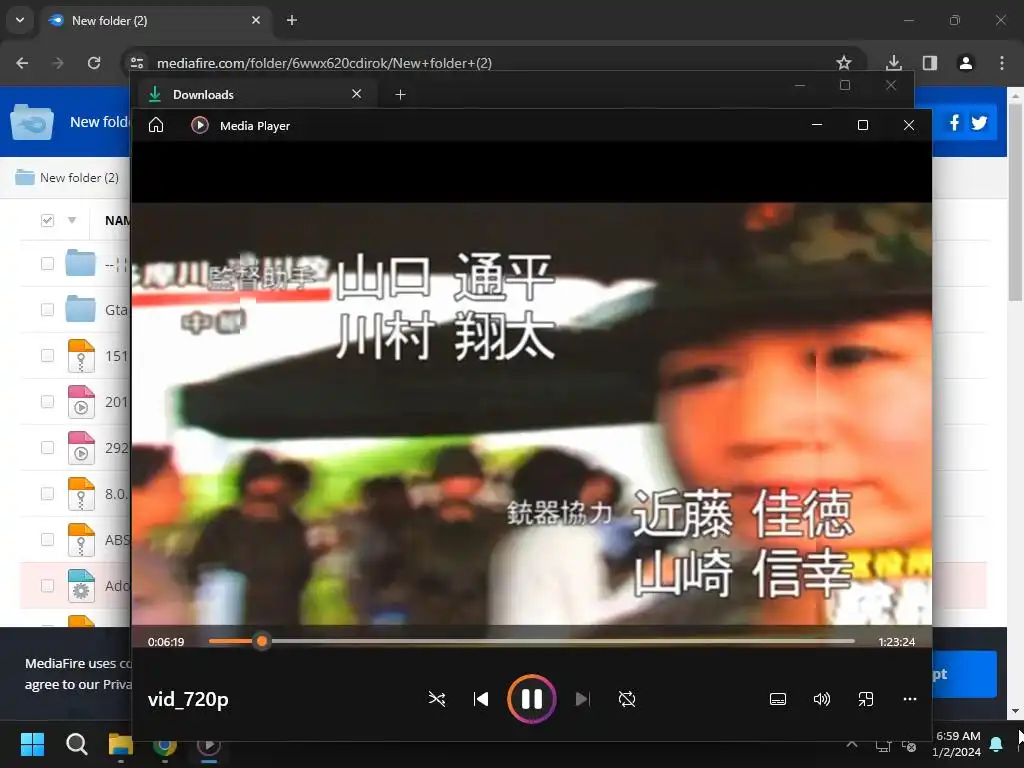This screenshot has width=1024, height=768.
Task: Bookmark this page with the star icon
Action: [x=844, y=63]
